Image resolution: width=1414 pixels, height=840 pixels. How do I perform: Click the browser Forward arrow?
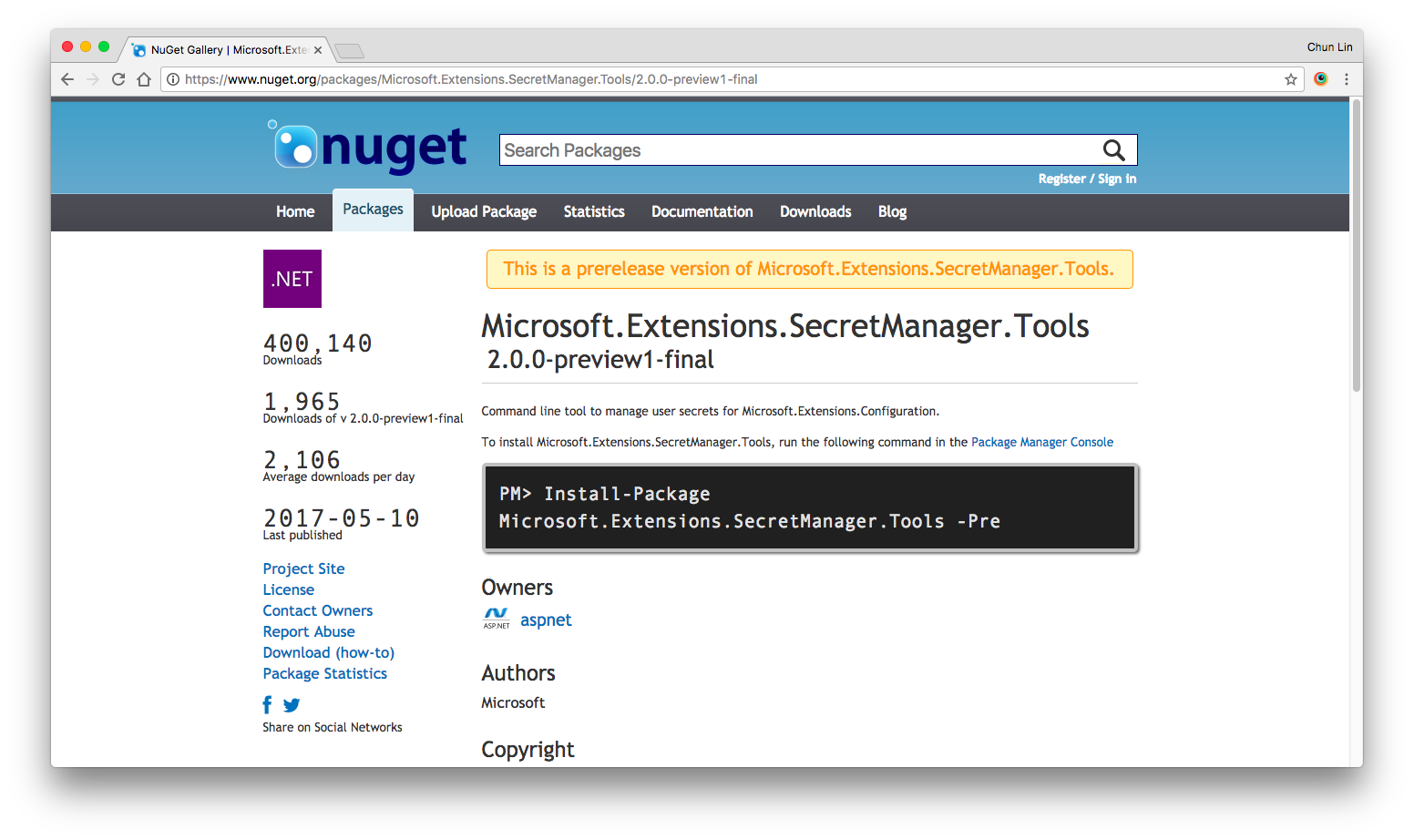[x=93, y=79]
